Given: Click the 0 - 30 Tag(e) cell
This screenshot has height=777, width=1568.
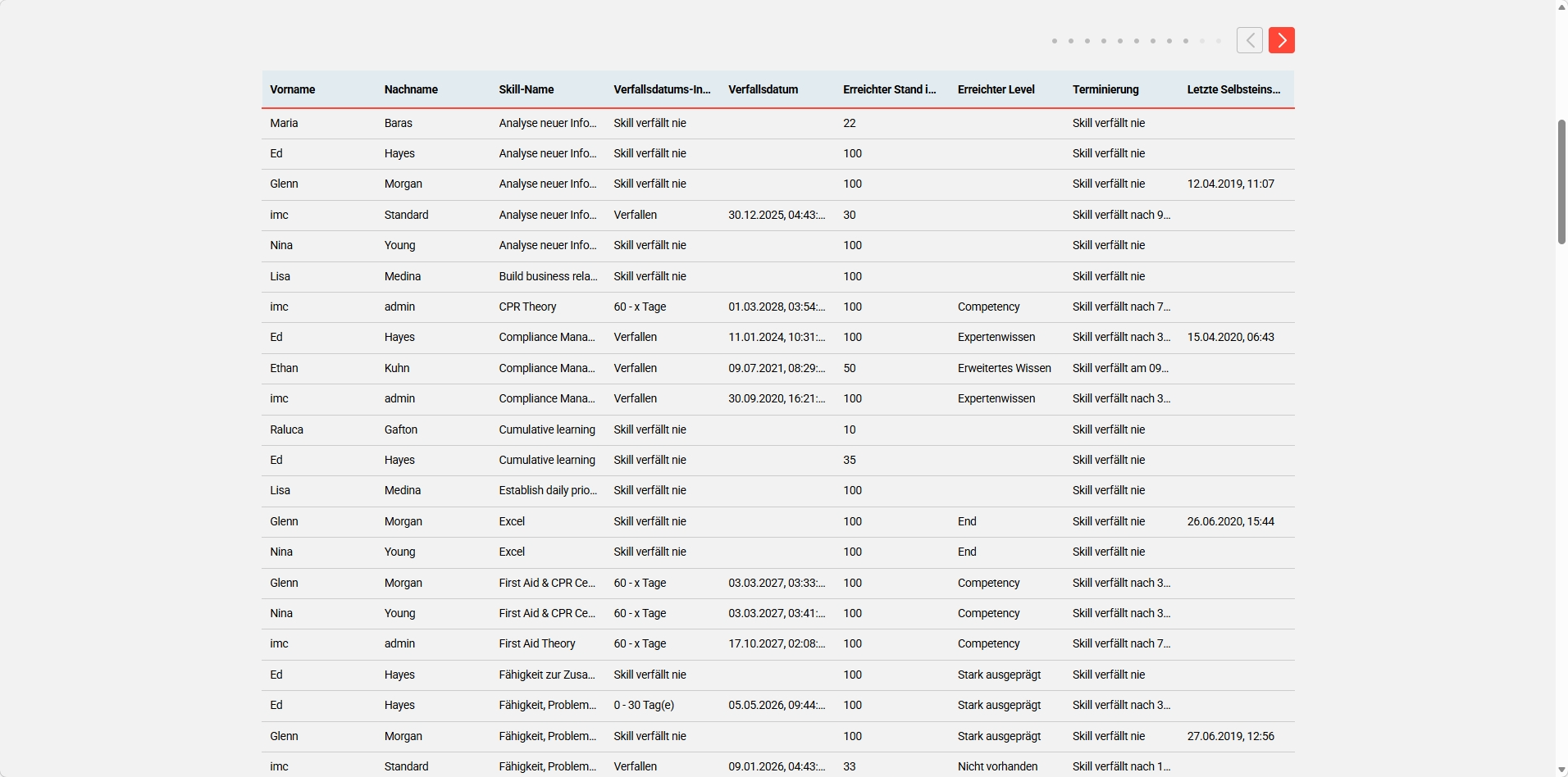Looking at the screenshot, I should point(644,705).
